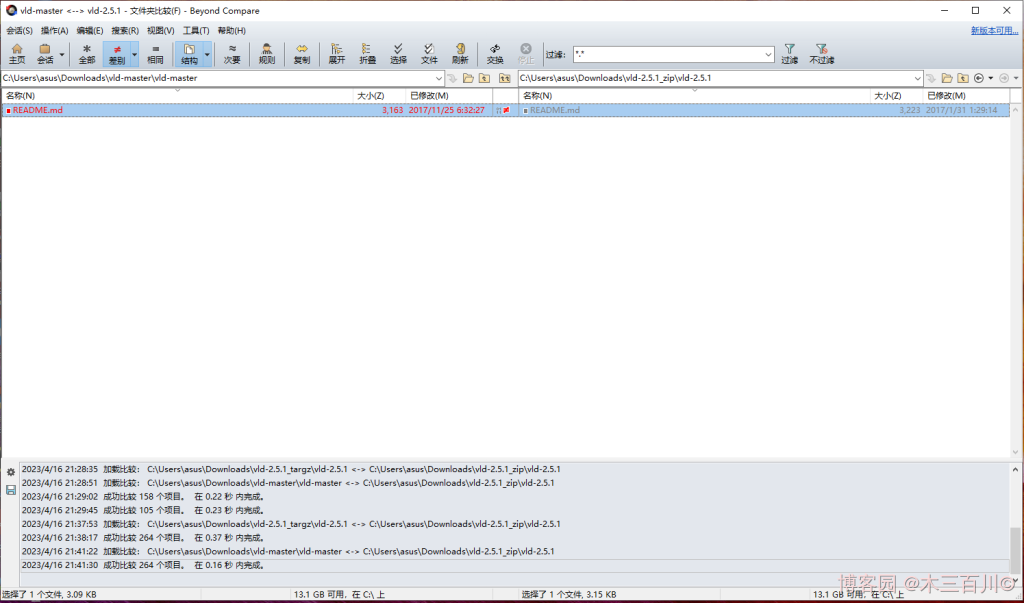This screenshot has width=1024, height=603.
Task: Click the 主页 (Home) toolbar icon
Action: [17, 53]
